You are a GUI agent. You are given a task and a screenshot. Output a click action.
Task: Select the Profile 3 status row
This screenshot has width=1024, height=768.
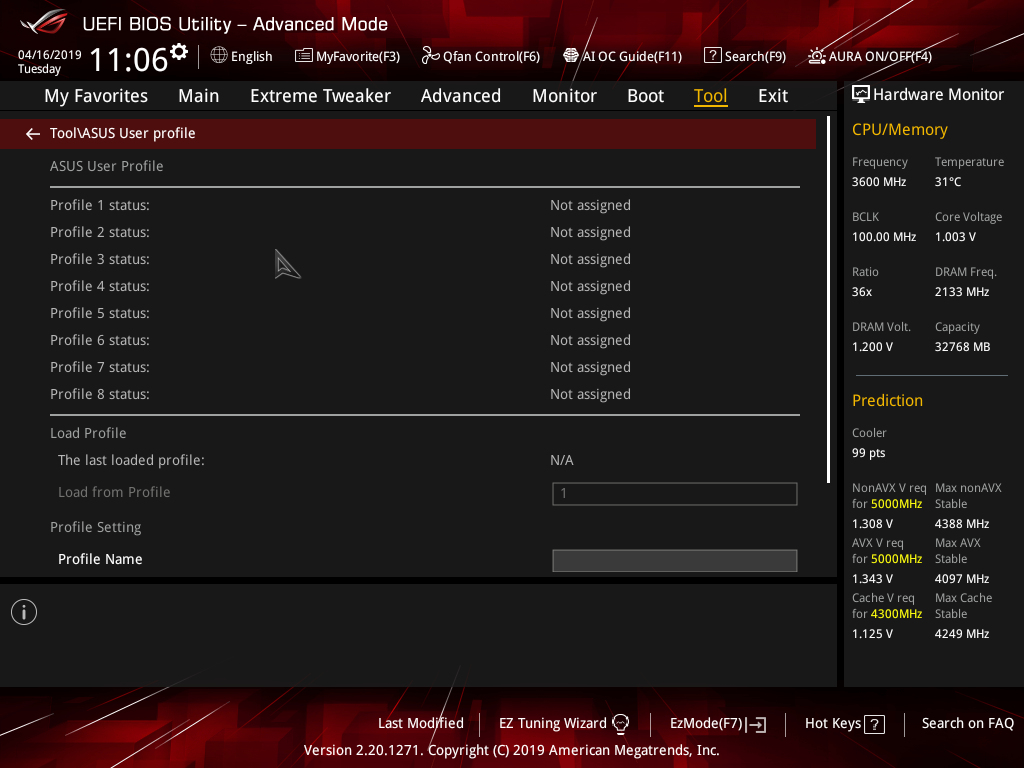424,259
